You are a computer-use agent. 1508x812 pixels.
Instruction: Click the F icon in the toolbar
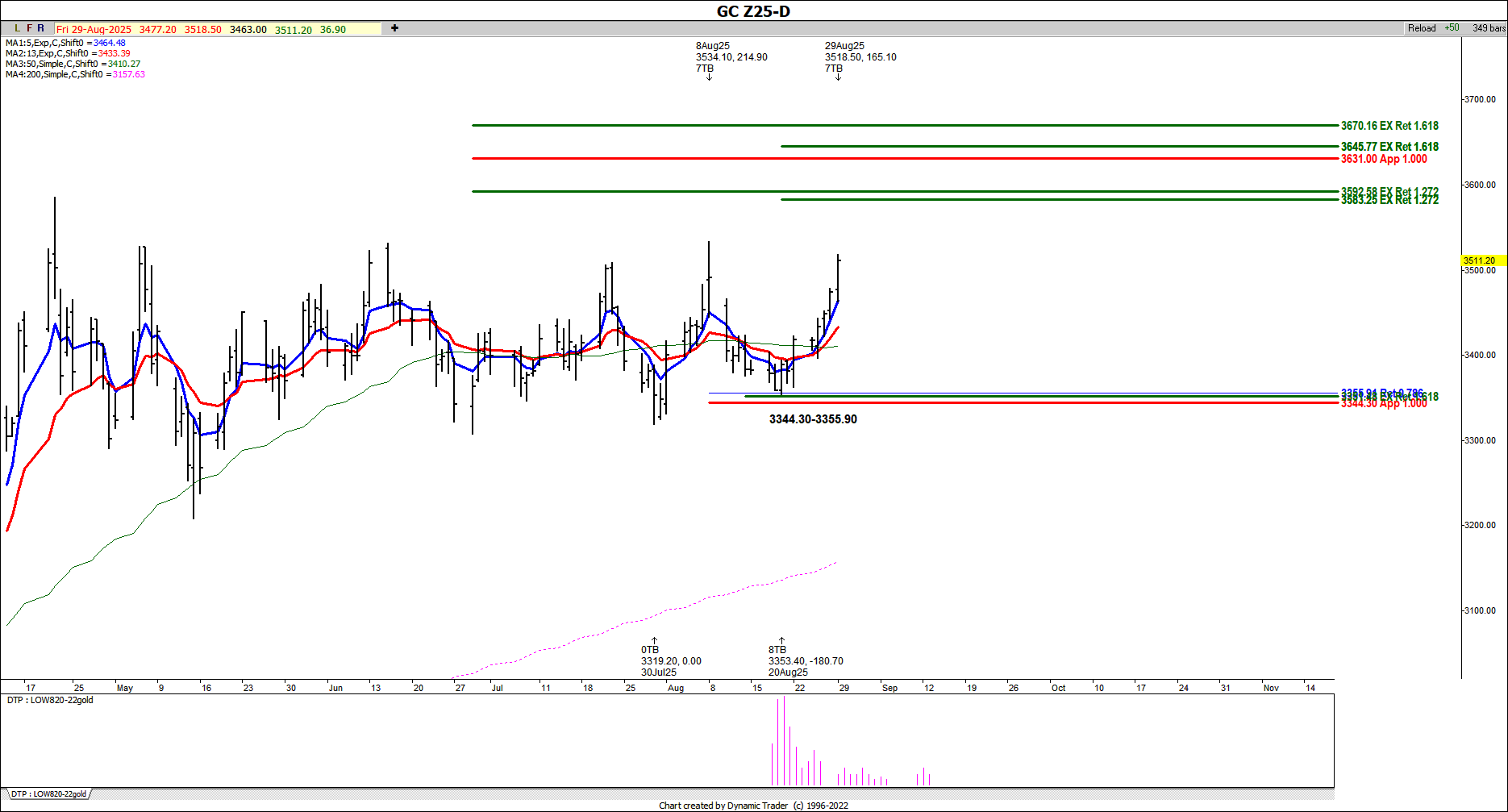point(30,28)
